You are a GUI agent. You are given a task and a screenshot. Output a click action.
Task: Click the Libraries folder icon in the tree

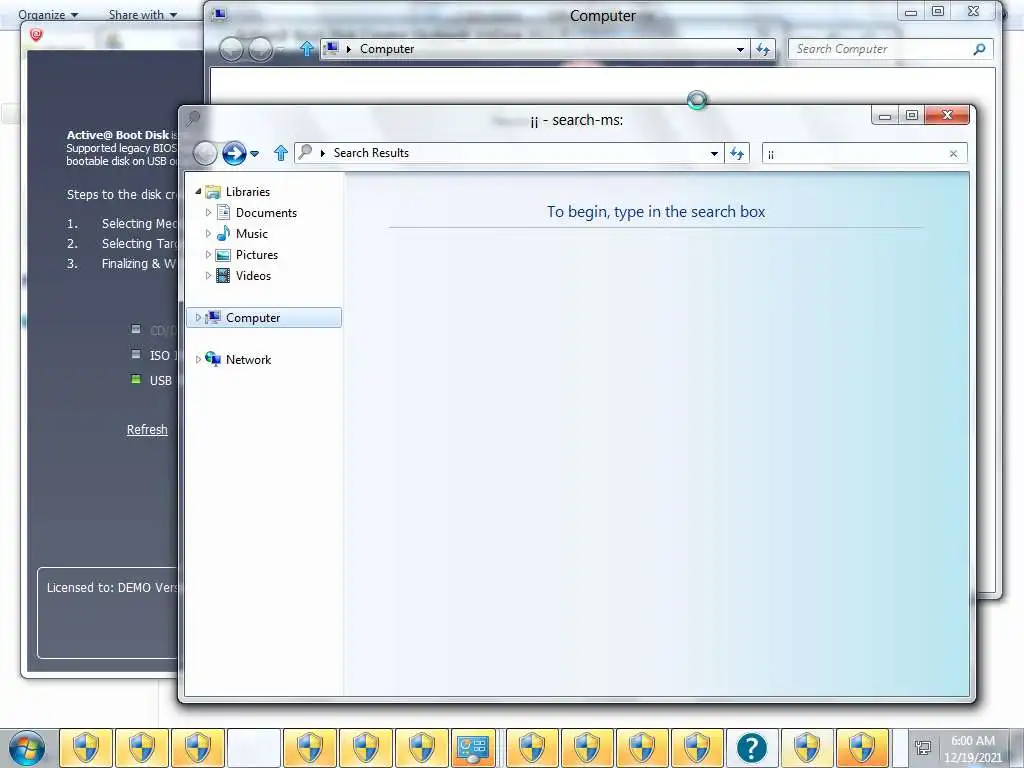point(213,191)
